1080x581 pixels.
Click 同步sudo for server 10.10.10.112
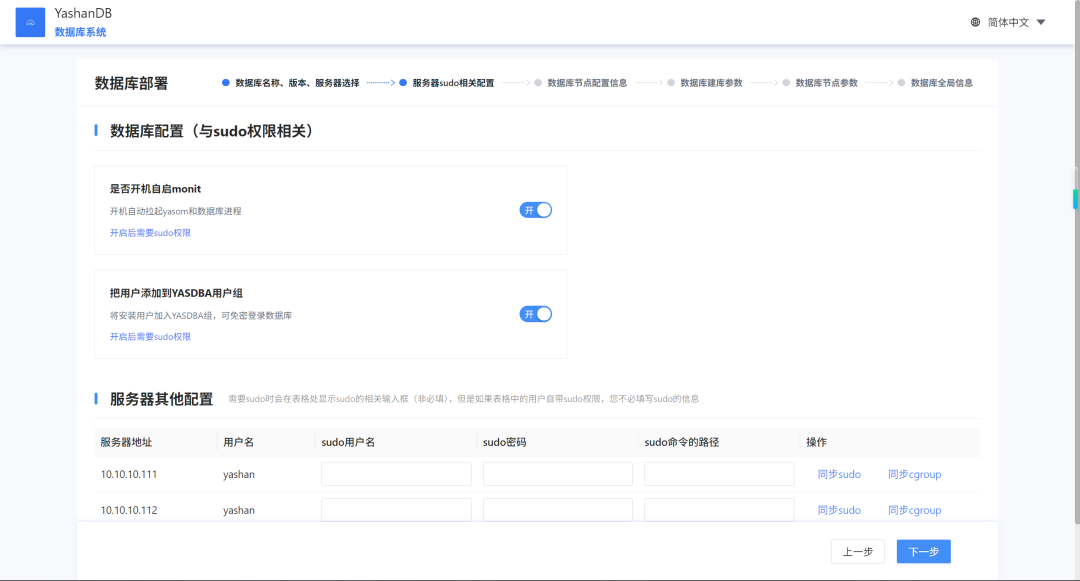839,510
